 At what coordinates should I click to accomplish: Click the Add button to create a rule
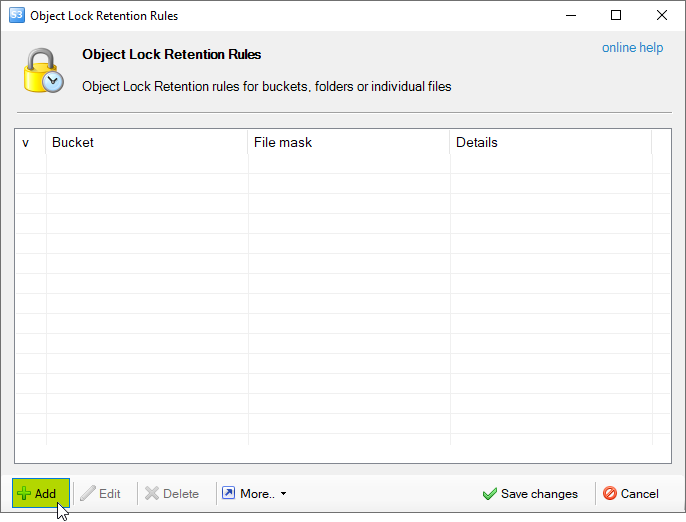(x=41, y=493)
